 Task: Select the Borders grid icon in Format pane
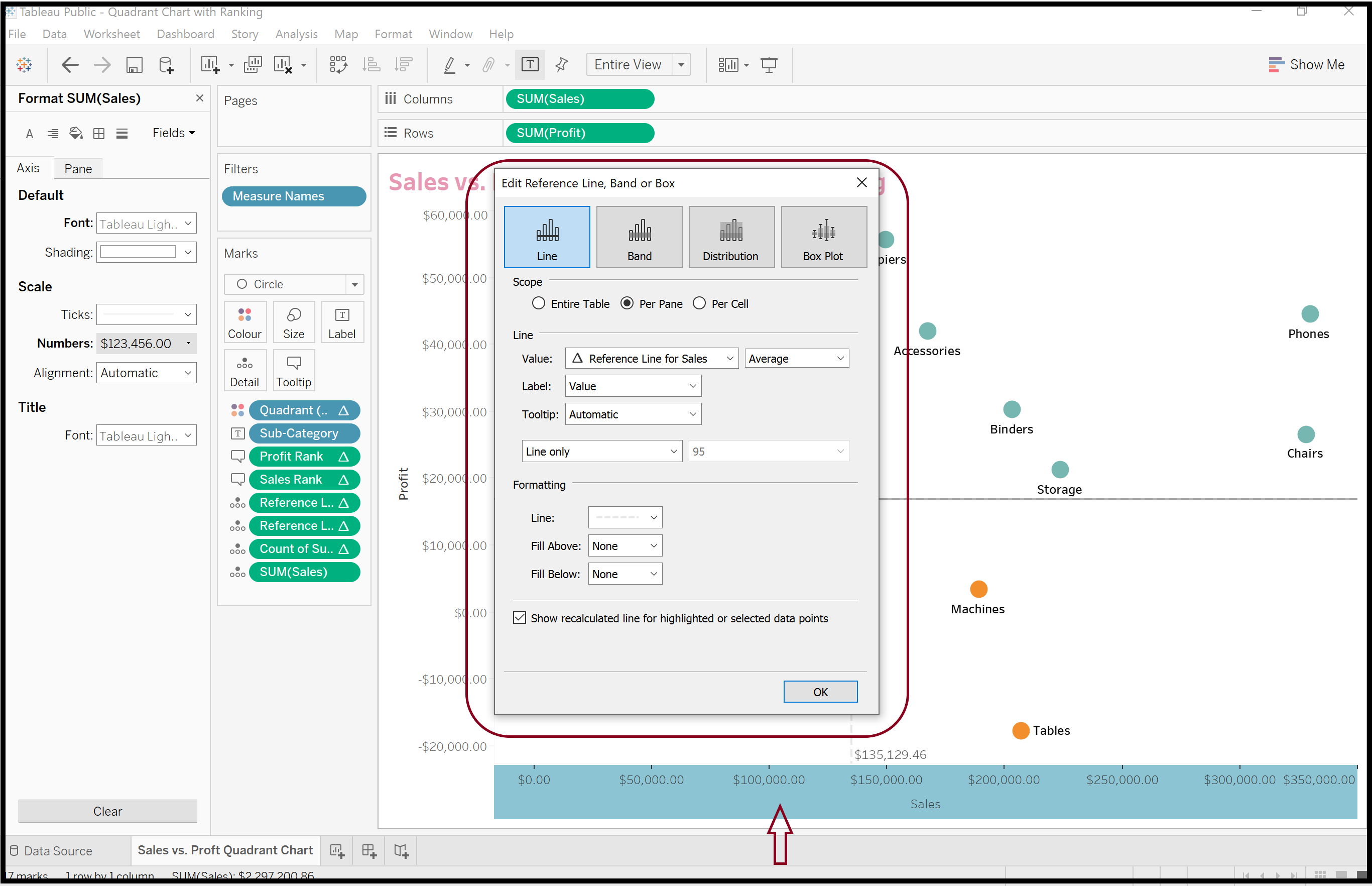[99, 134]
